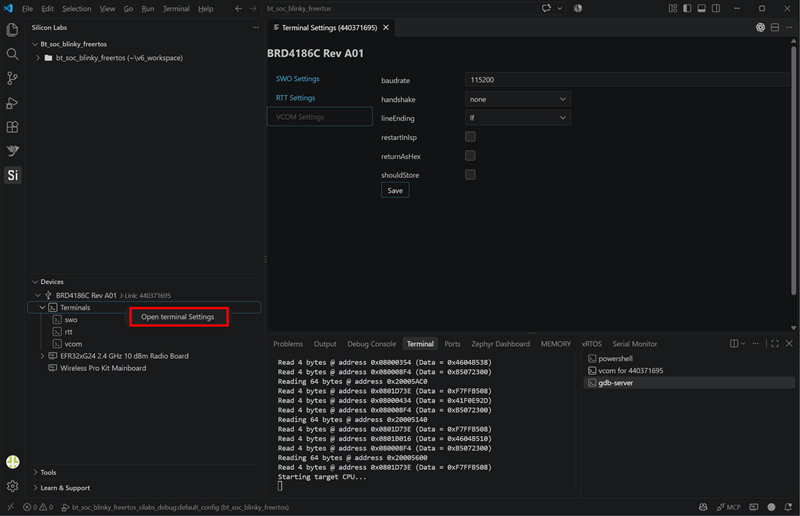Open settings gear in editor title area
This screenshot has height=516, width=800.
760,28
